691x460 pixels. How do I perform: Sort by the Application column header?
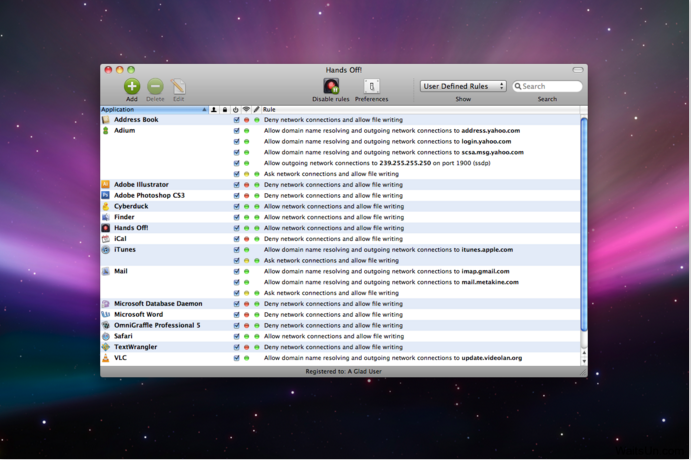point(154,110)
